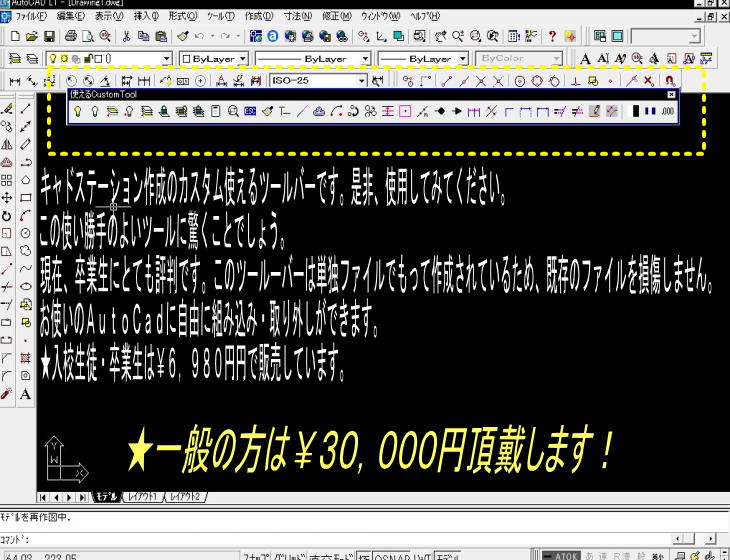Toggle 直交モード ortho mode in status bar
The image size is (730, 560).
tap(331, 557)
